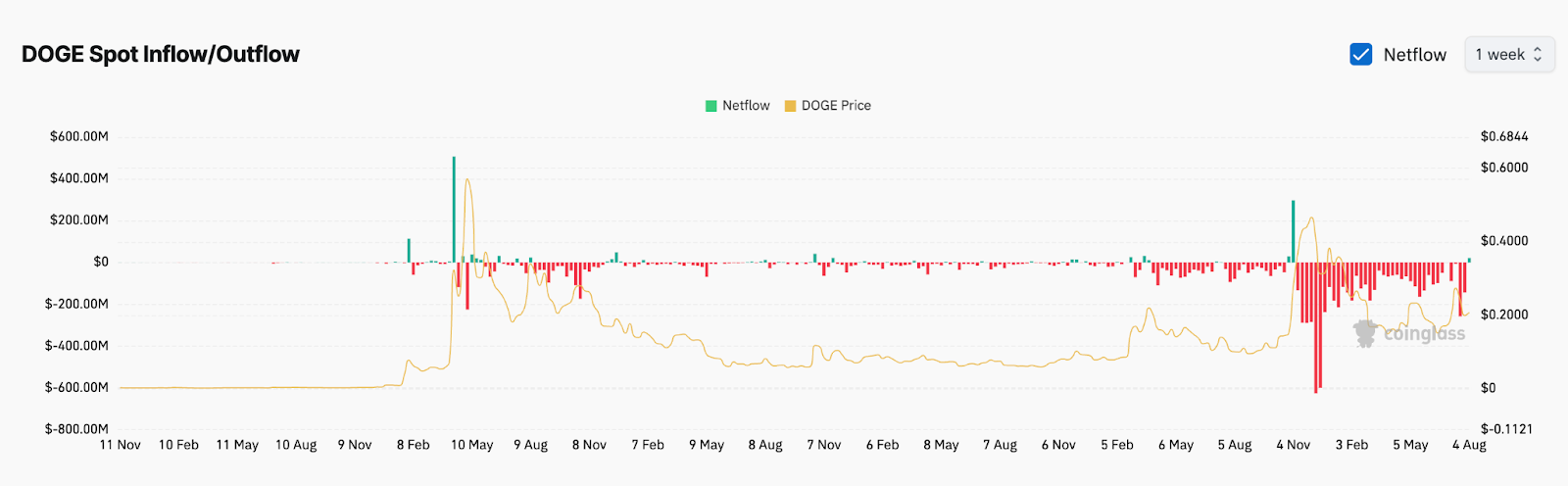Click the tall green bar near 4 Nov
This screenshot has width=1568, height=486.
[x=1294, y=230]
